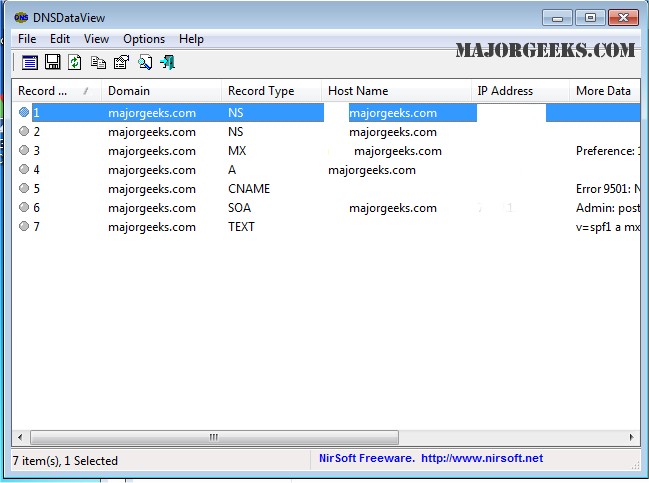Click the '7 item(s), 1 Selected' status text

pyautogui.click(x=65, y=461)
